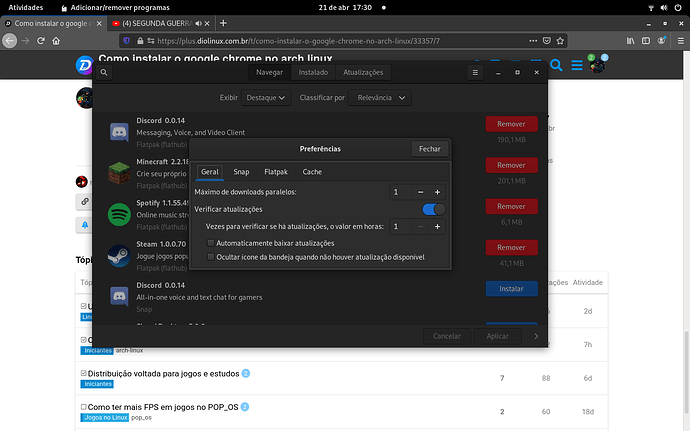This screenshot has height=431, width=690.
Task: Open the Destaque dropdown
Action: click(266, 98)
